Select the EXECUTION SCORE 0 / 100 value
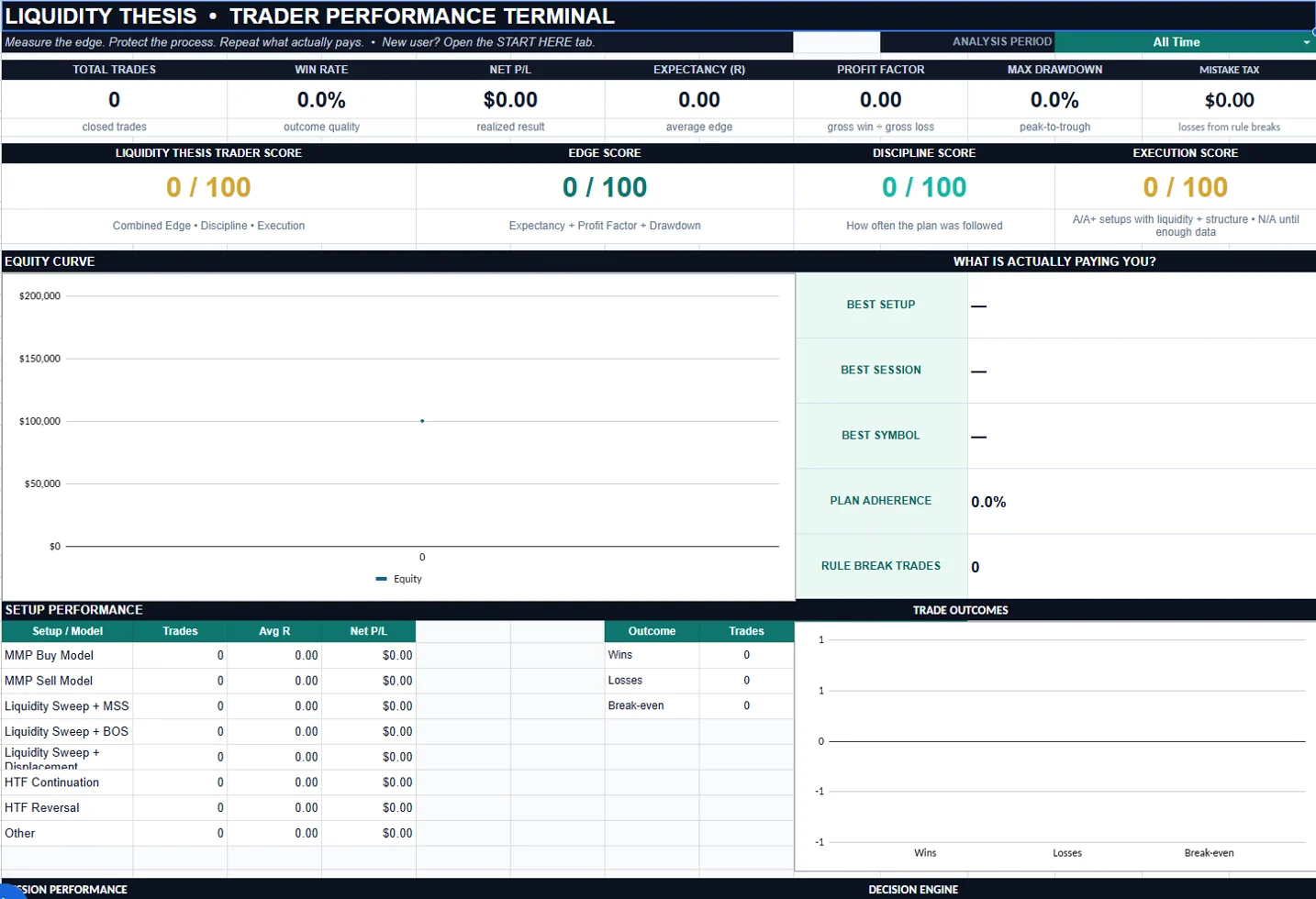This screenshot has height=899, width=1316. tap(1186, 187)
